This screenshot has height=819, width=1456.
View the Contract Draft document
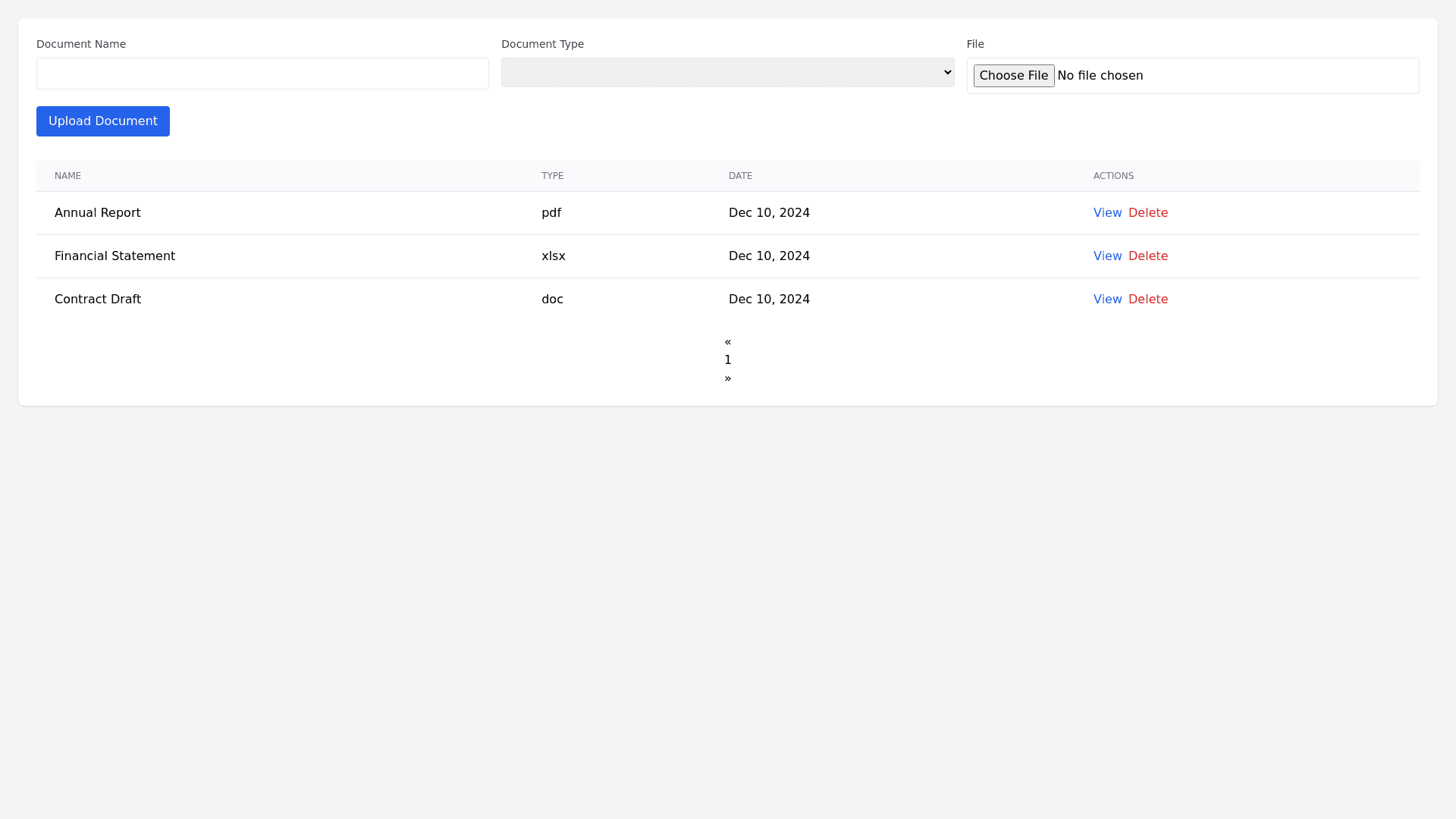tap(1107, 300)
